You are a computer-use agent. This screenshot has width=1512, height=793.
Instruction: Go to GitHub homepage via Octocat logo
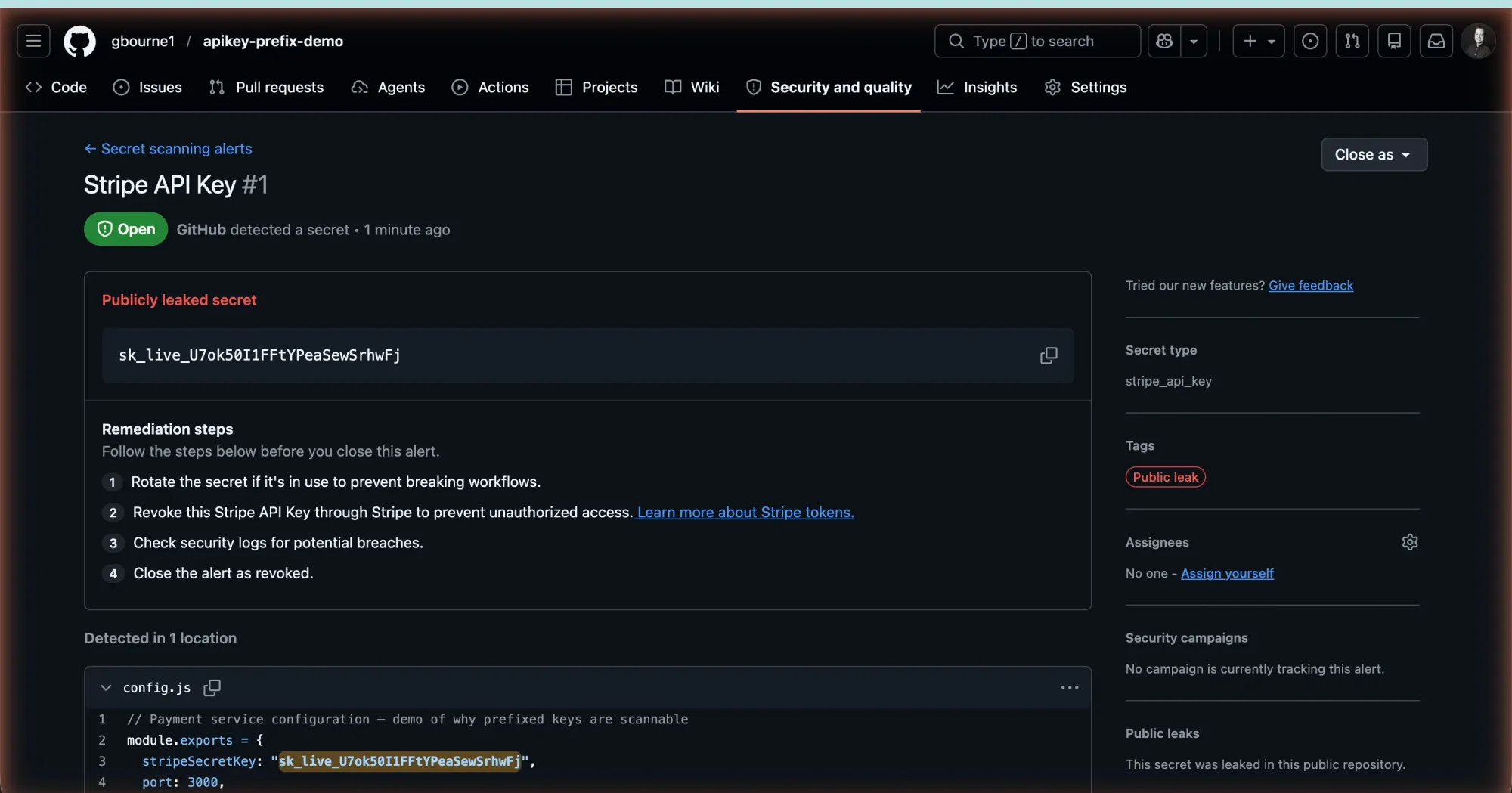[x=79, y=41]
